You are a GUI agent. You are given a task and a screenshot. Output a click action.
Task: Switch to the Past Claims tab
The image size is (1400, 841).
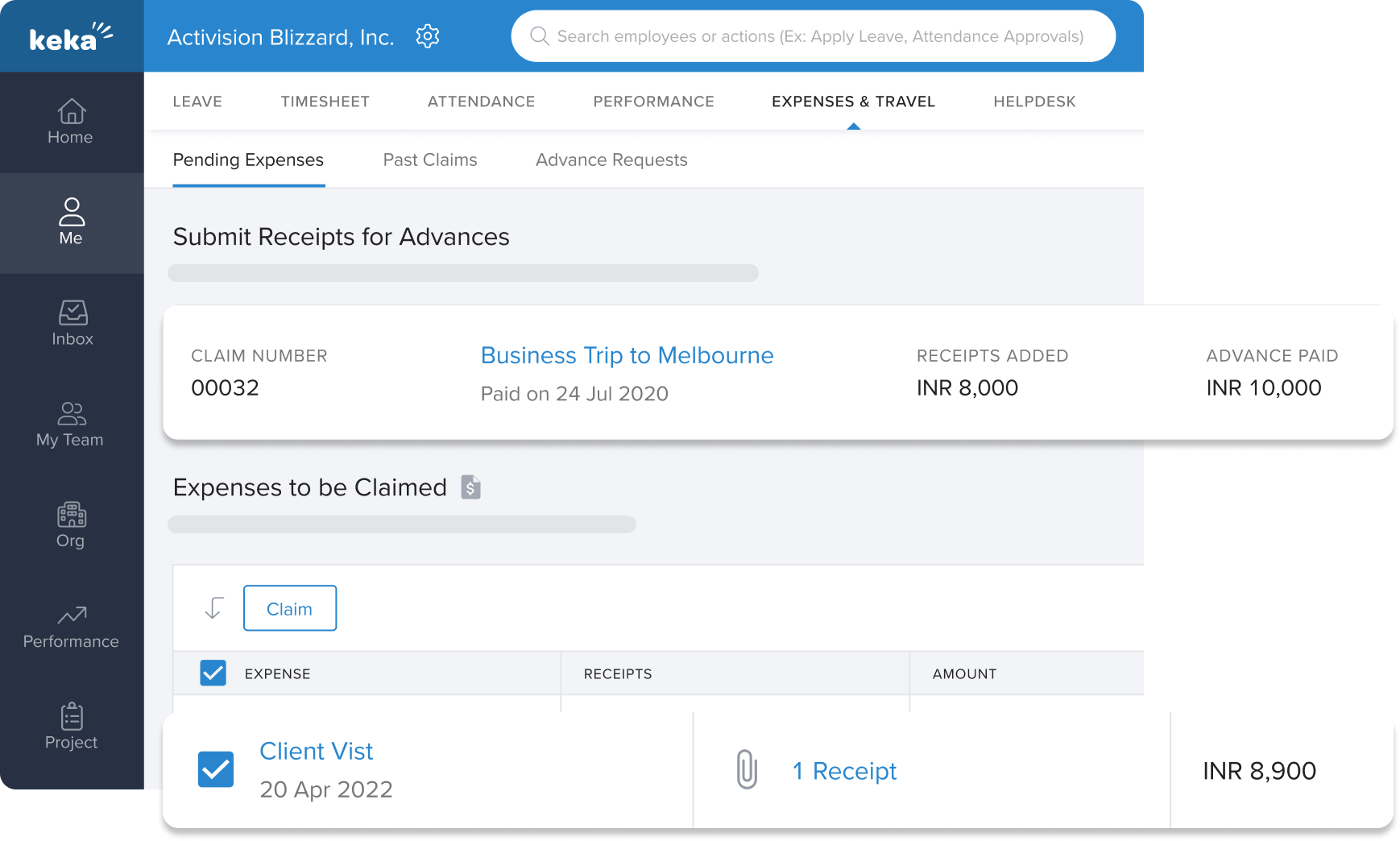point(430,159)
